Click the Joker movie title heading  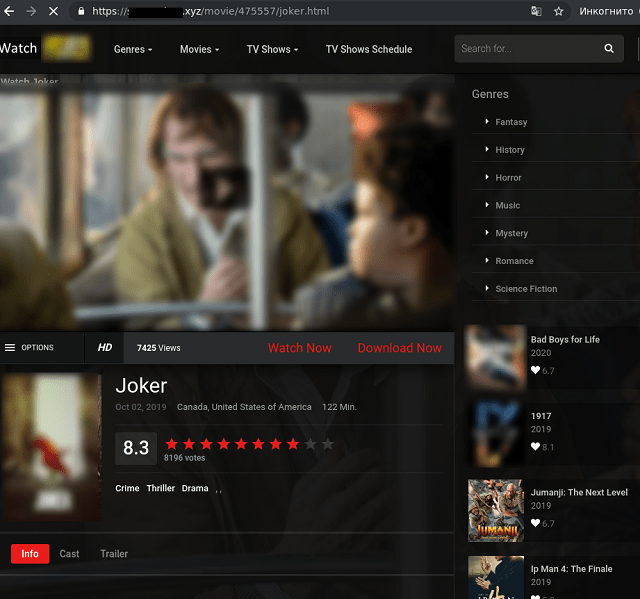point(141,386)
